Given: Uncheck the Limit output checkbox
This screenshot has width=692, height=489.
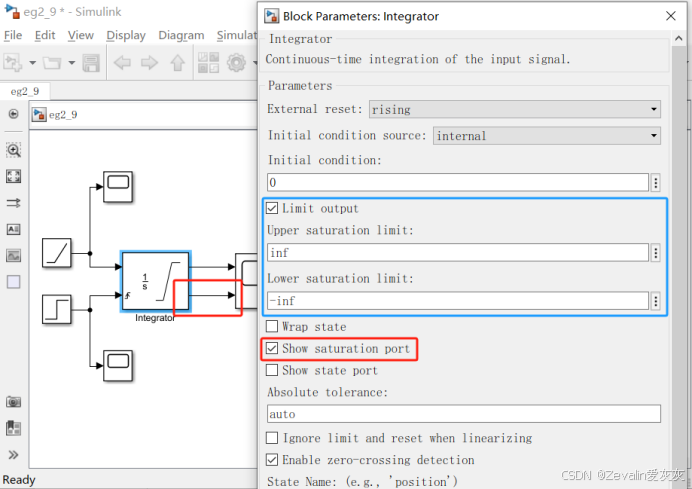Looking at the screenshot, I should 272,208.
